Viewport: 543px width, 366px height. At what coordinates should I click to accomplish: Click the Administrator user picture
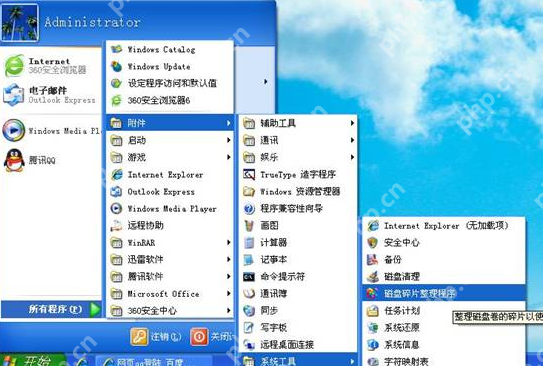(20, 22)
